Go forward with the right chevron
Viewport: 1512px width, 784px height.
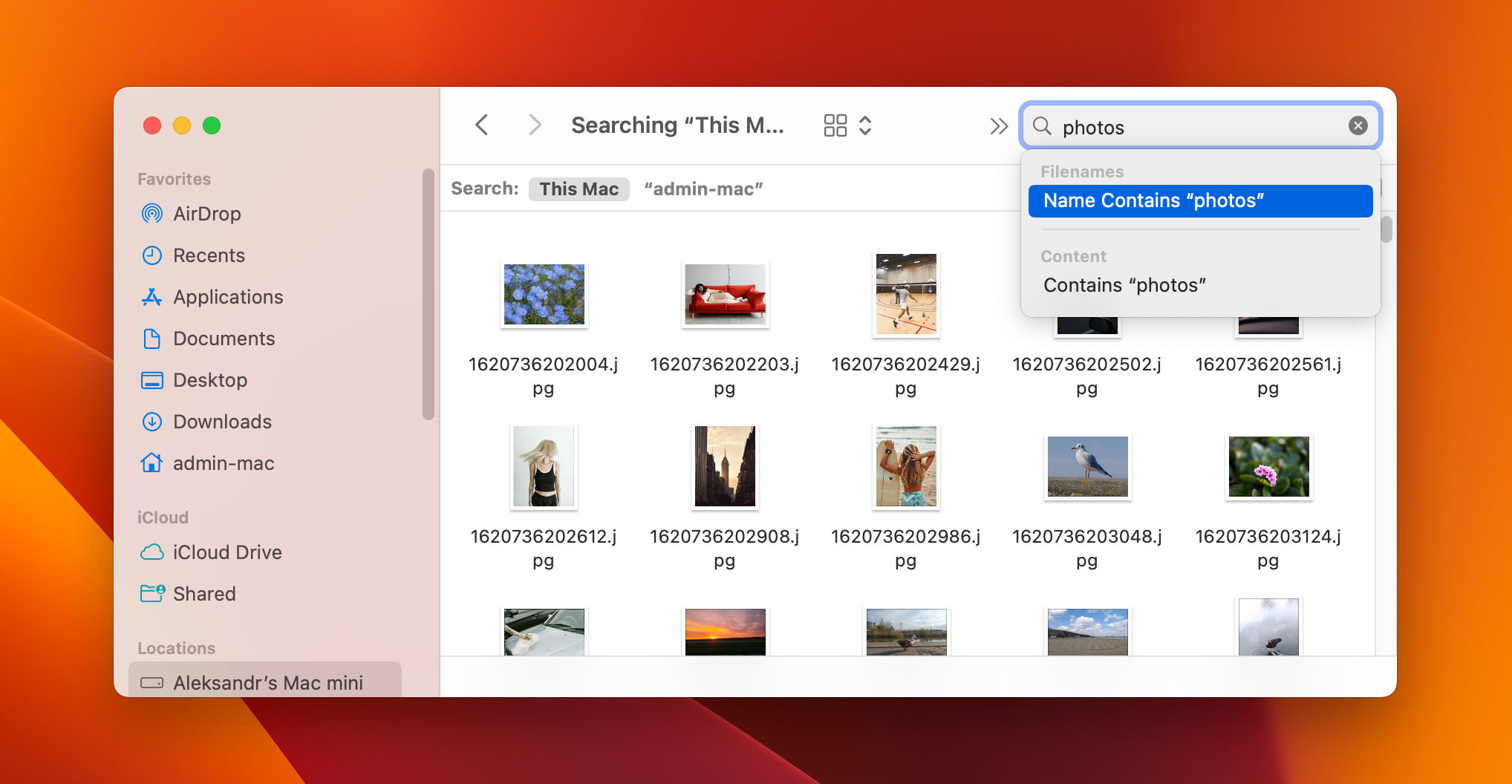point(535,125)
